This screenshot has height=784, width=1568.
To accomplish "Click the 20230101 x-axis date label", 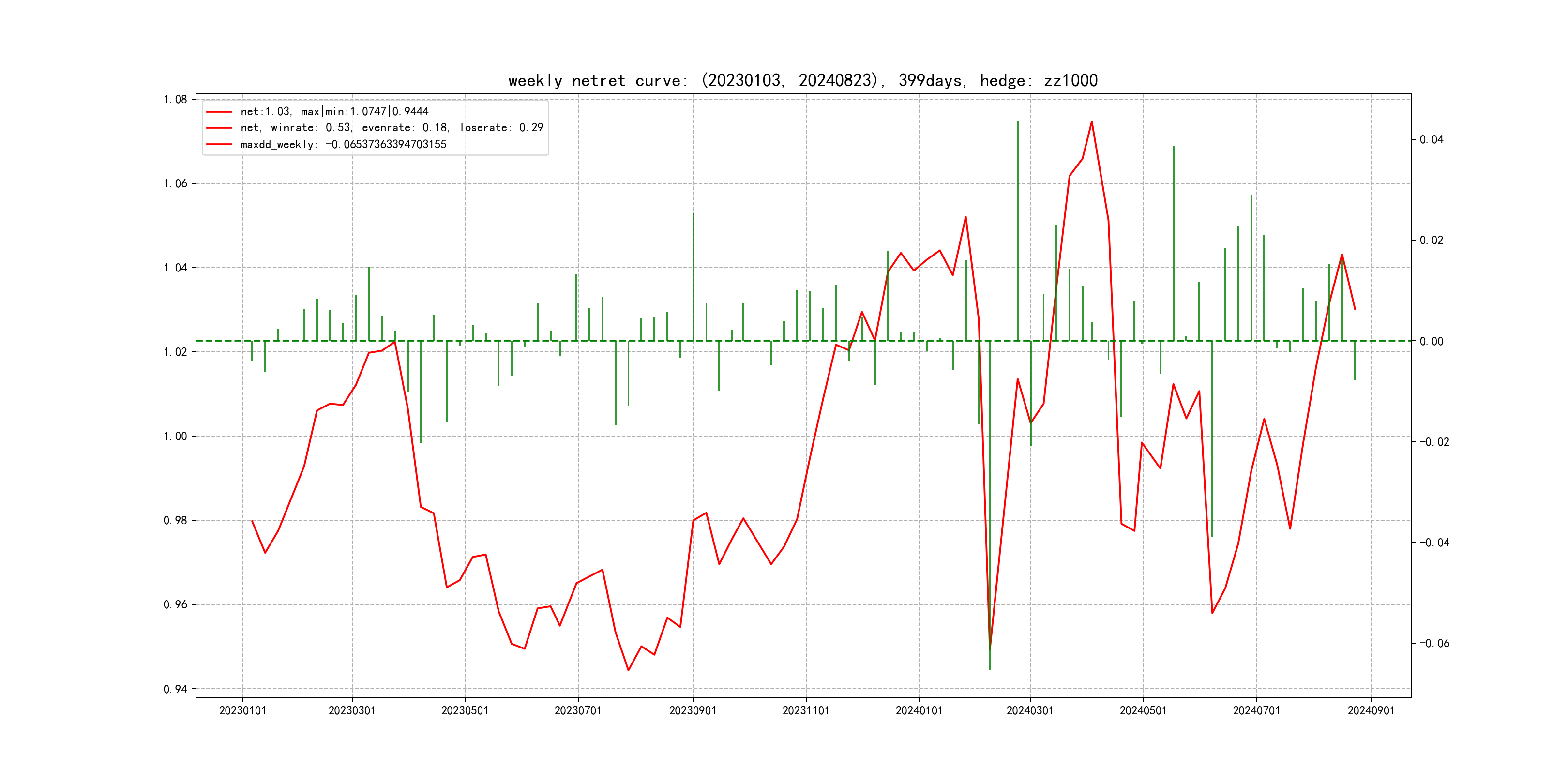I will tap(242, 710).
